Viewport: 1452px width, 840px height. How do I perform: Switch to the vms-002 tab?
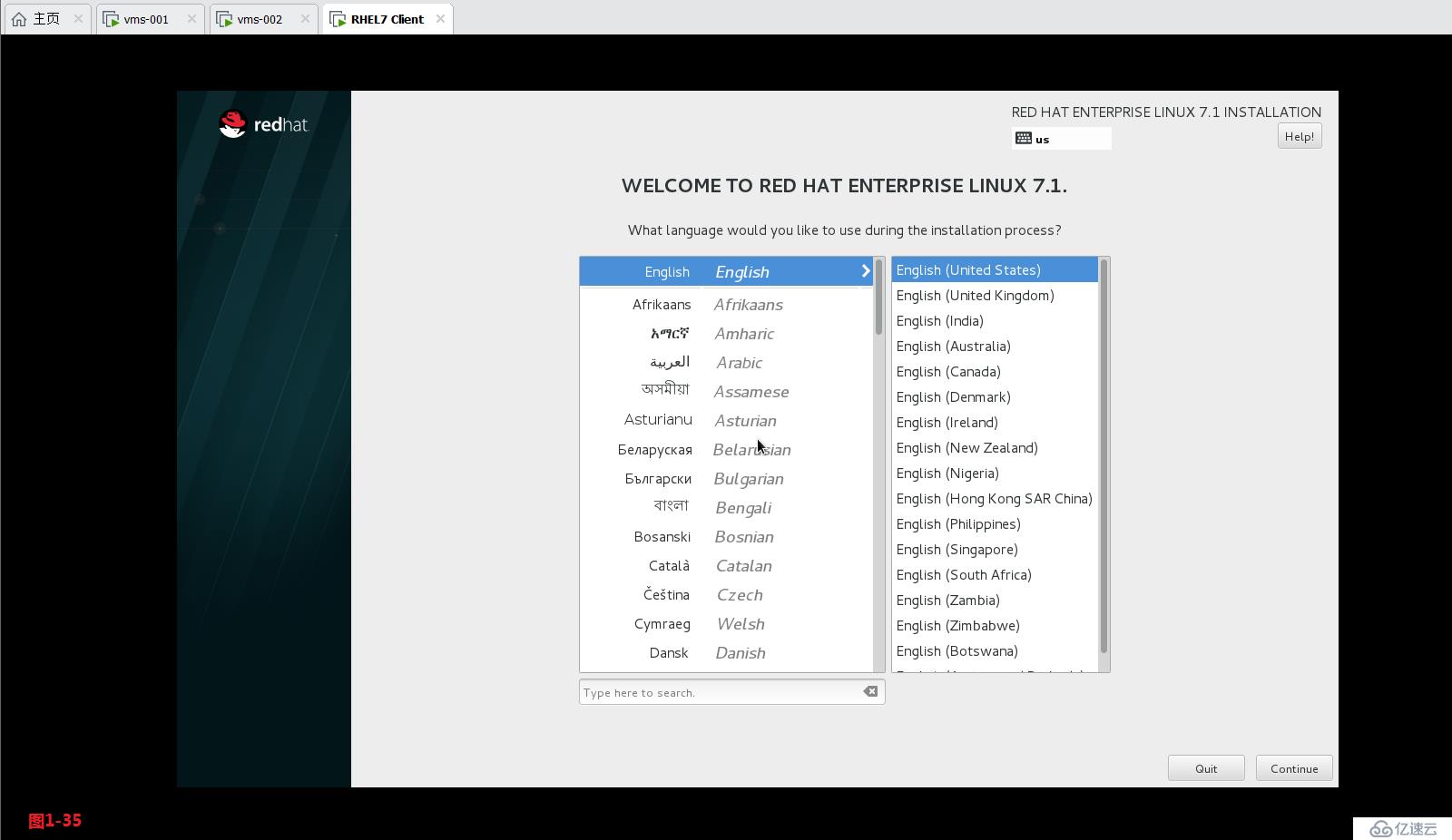[262, 19]
